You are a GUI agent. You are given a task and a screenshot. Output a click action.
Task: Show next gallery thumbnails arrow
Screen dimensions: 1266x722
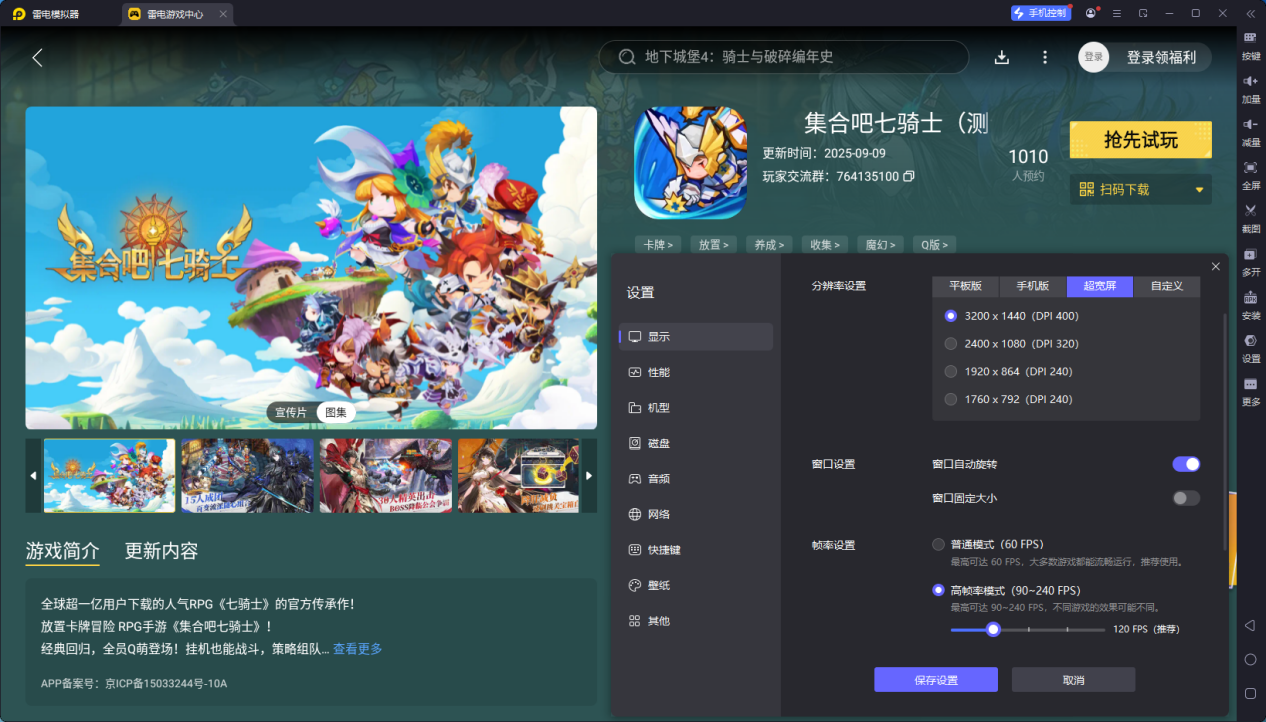(589, 475)
